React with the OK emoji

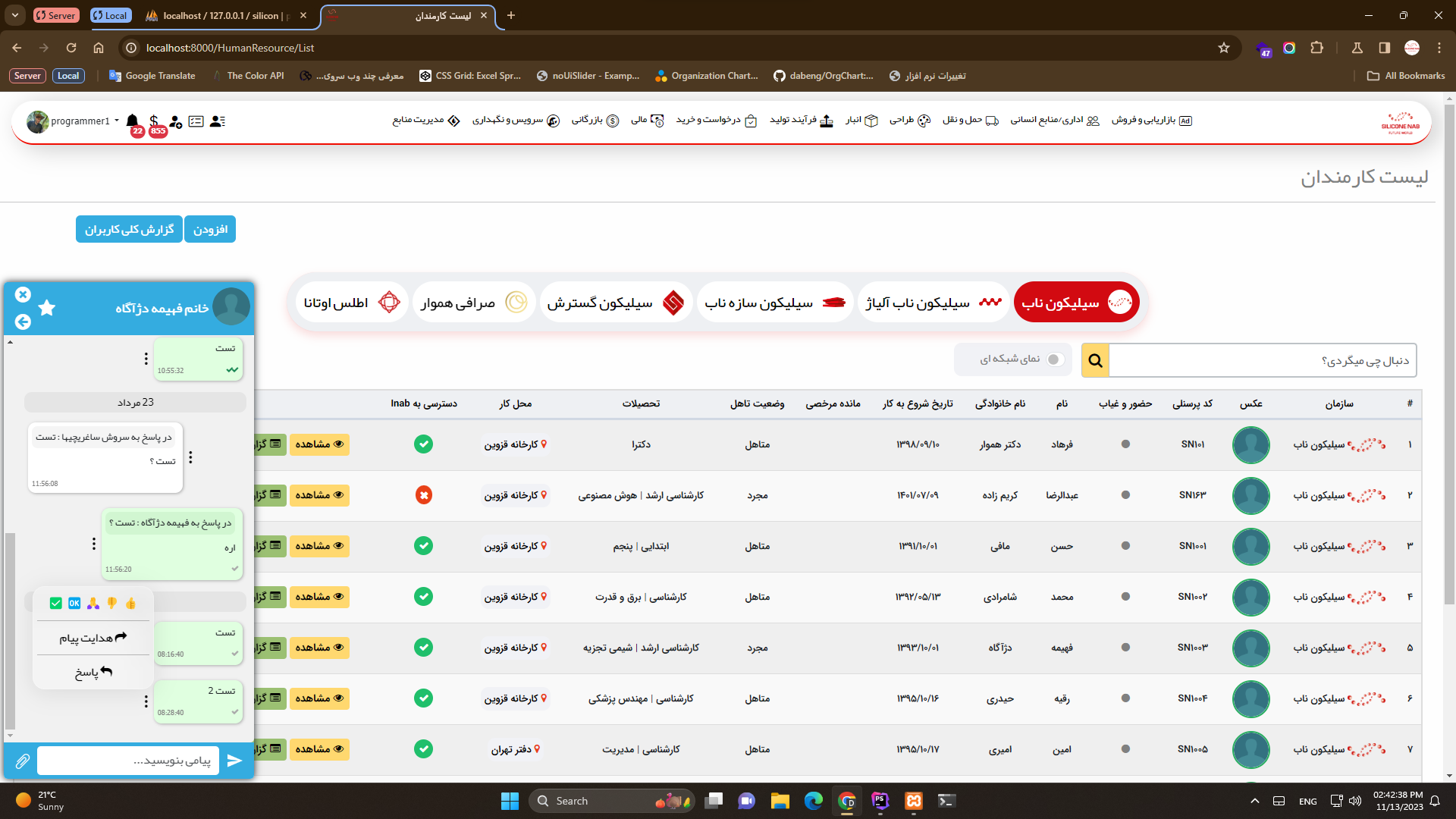tap(74, 604)
